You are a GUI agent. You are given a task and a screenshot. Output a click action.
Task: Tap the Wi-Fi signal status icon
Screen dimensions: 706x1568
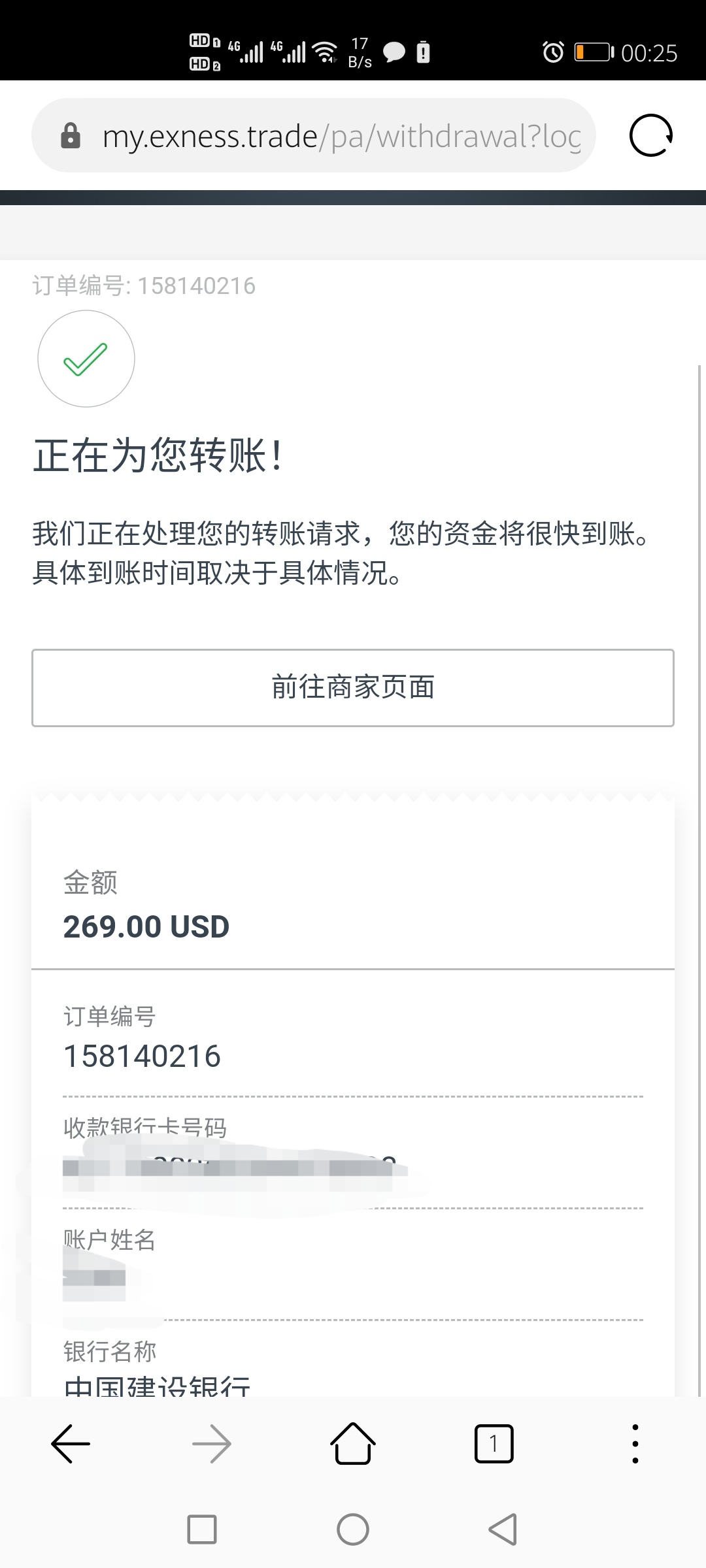[x=325, y=52]
